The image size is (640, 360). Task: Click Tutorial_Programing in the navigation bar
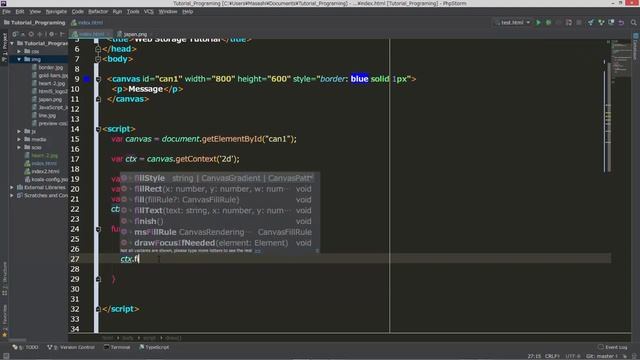click(x=34, y=22)
